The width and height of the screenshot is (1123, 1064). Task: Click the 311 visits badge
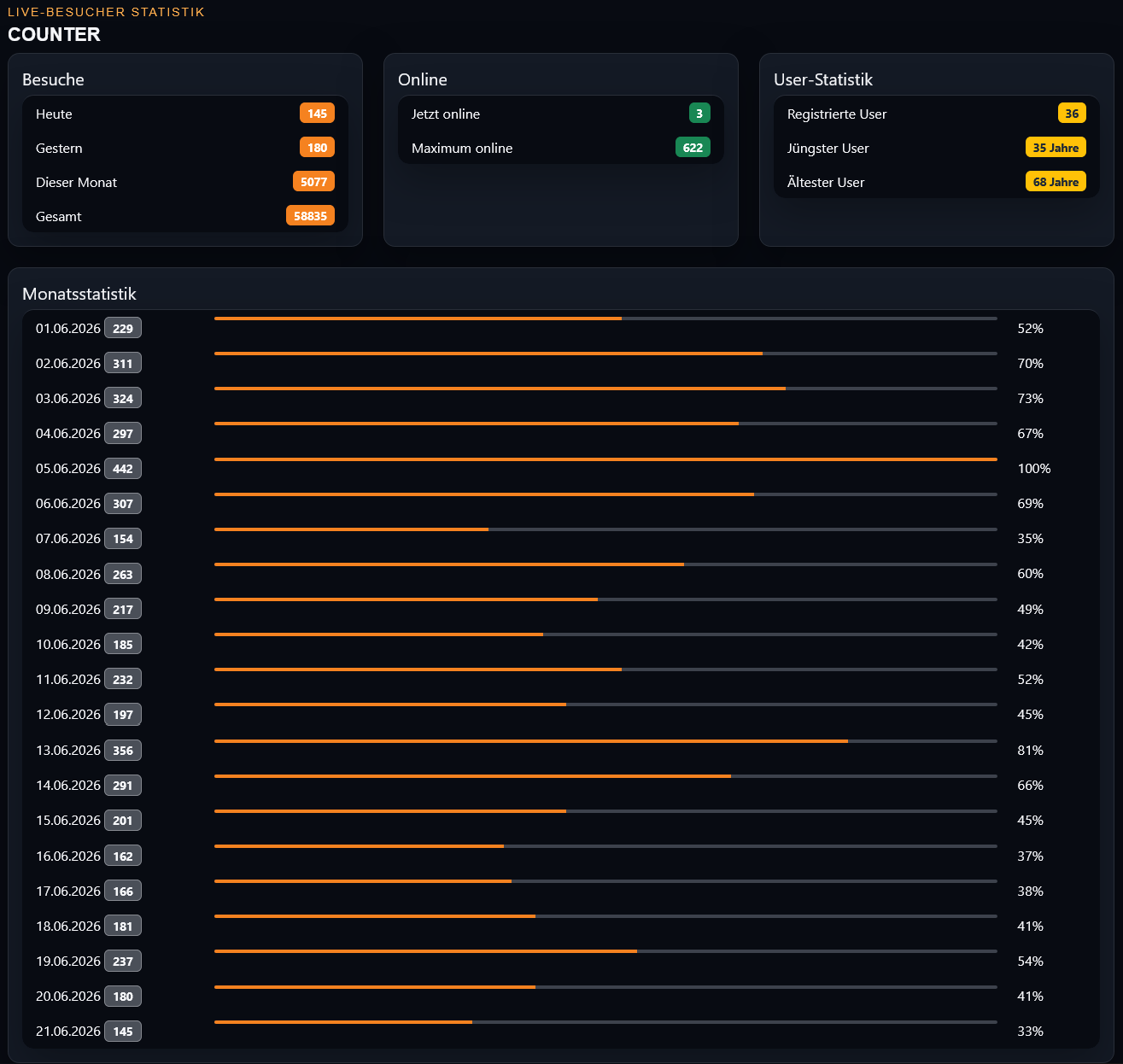click(123, 364)
